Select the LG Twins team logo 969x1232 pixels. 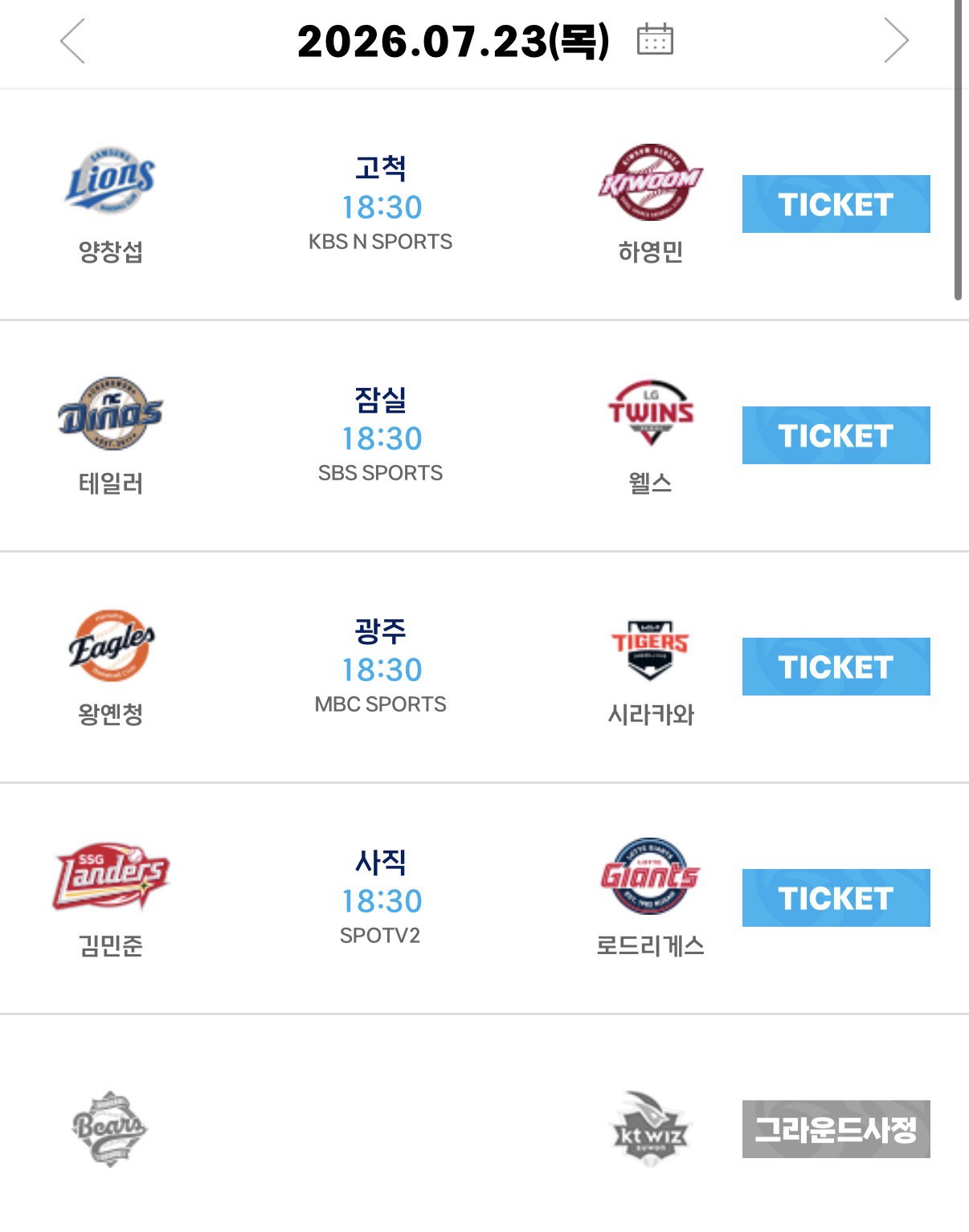tap(651, 412)
